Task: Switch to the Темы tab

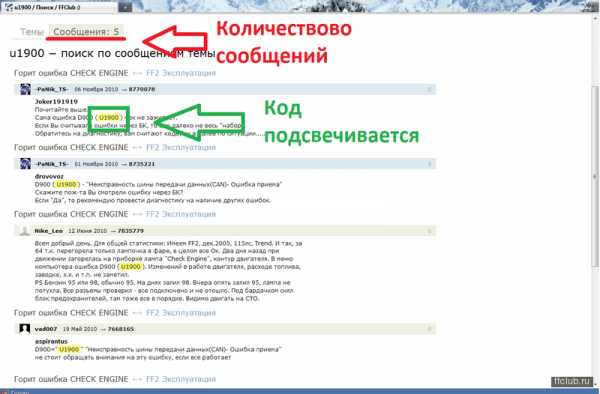Action: point(32,32)
